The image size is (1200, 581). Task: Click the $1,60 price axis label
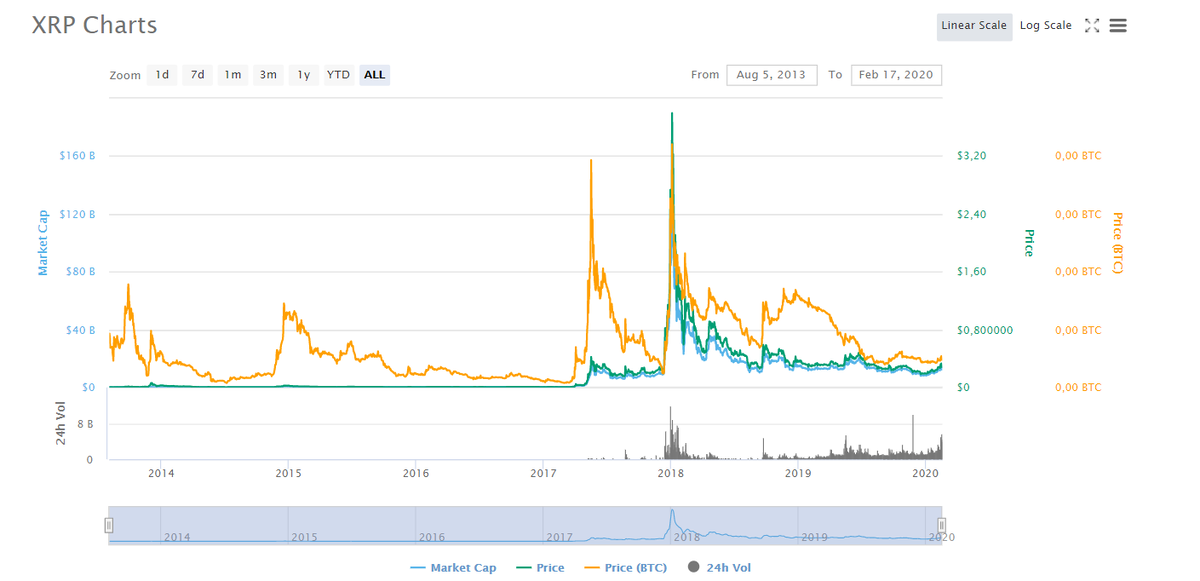(972, 271)
